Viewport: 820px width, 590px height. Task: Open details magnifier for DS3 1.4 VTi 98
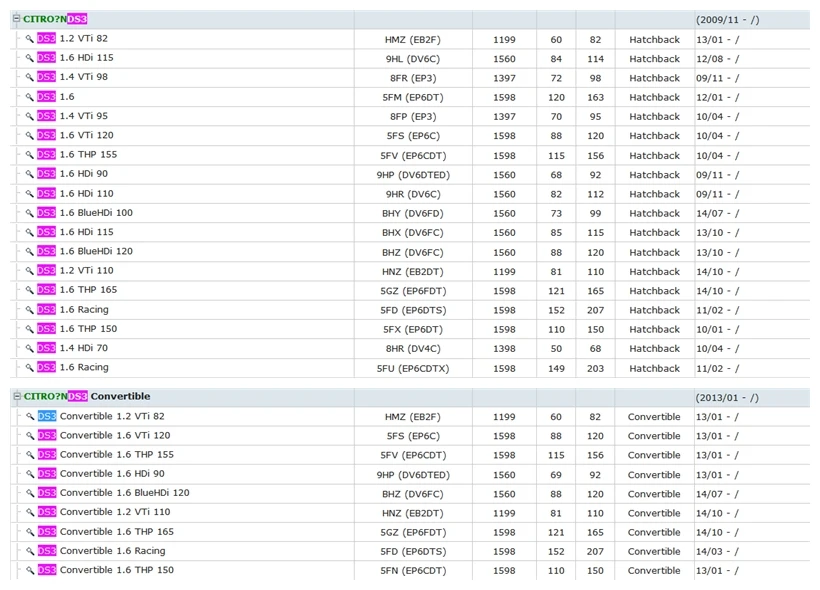[30, 77]
